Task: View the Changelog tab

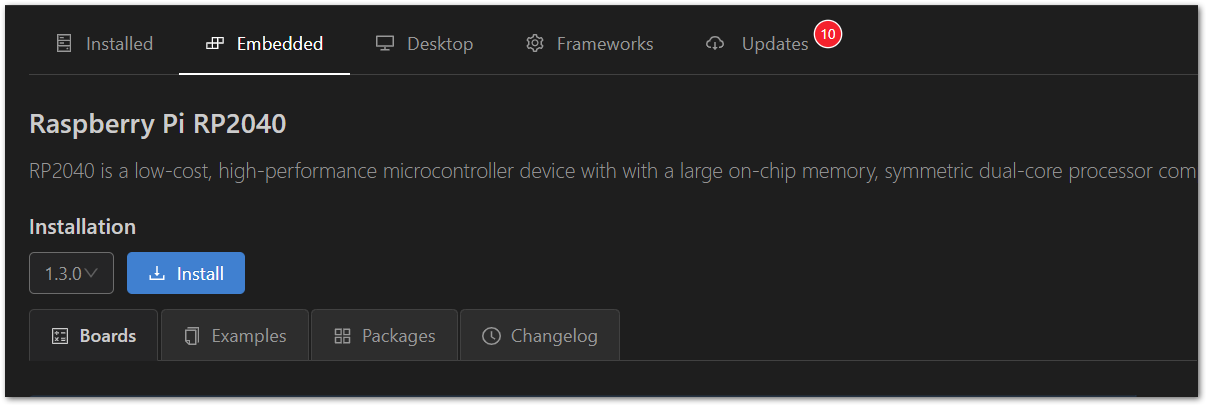Action: [540, 336]
